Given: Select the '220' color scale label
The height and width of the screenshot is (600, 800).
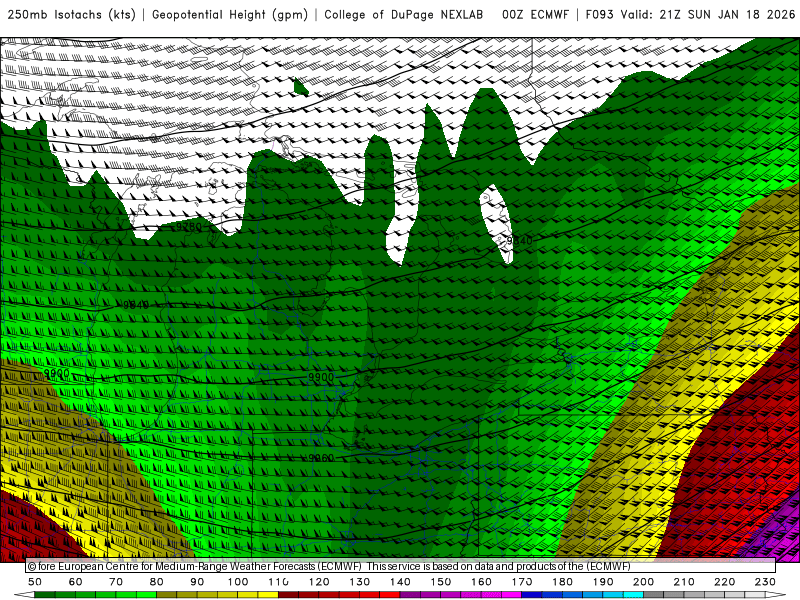Looking at the screenshot, I should pyautogui.click(x=724, y=582).
